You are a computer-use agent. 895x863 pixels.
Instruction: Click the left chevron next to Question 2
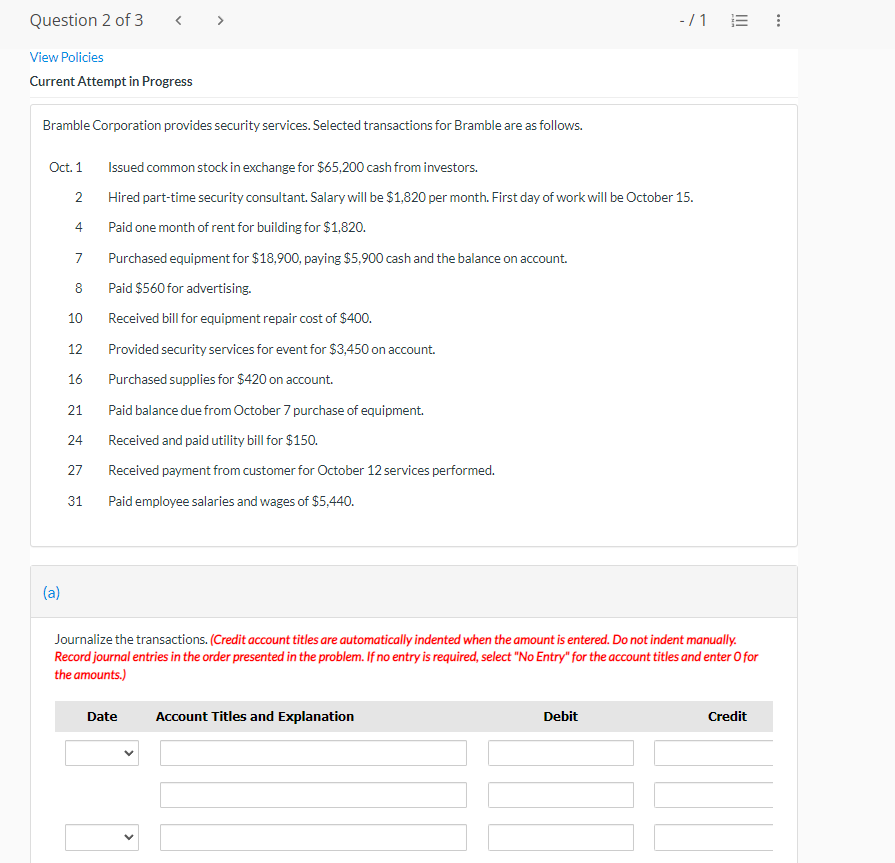178,19
